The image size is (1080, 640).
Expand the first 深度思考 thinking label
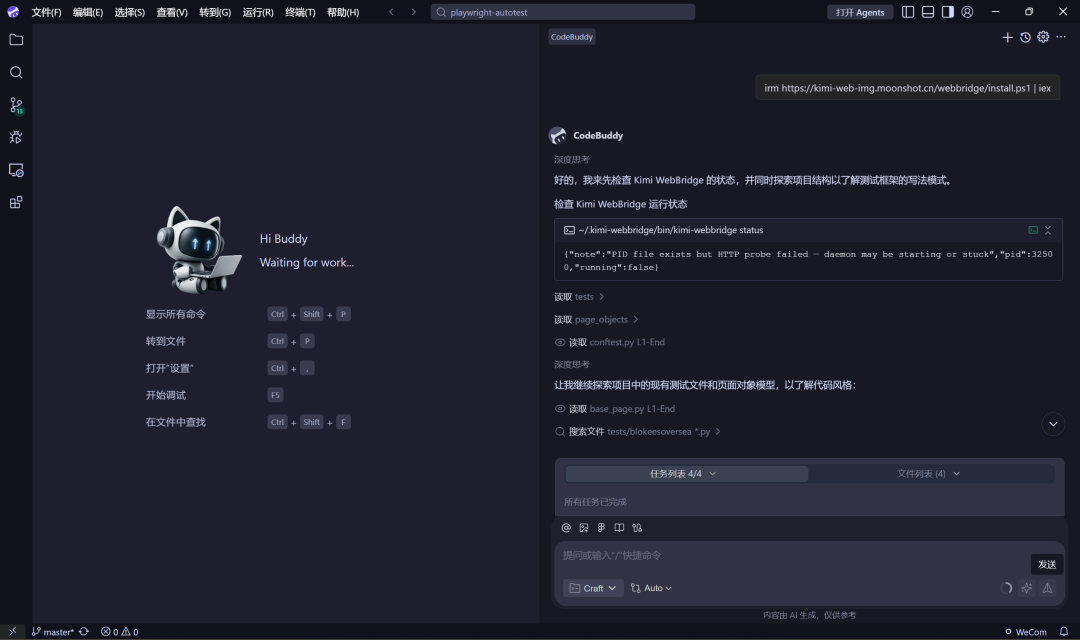(x=572, y=160)
